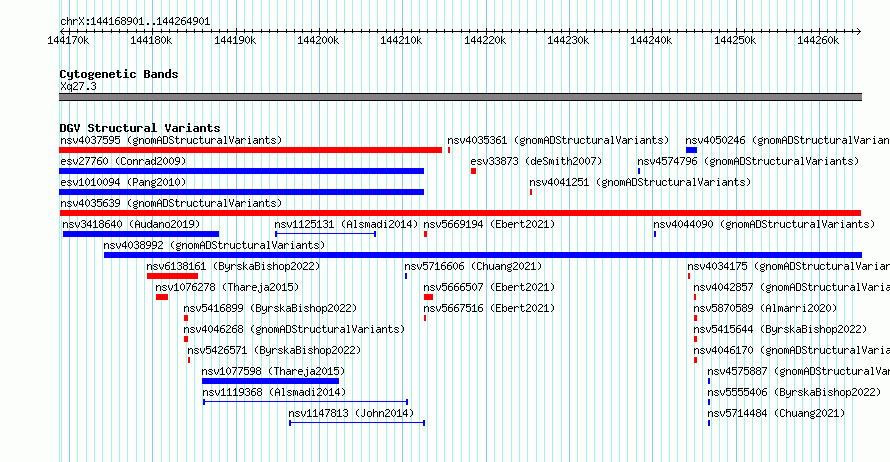Viewport: 890px width, 462px height.
Task: Select the blue nsv4050246 variant bar
Action: pos(691,150)
